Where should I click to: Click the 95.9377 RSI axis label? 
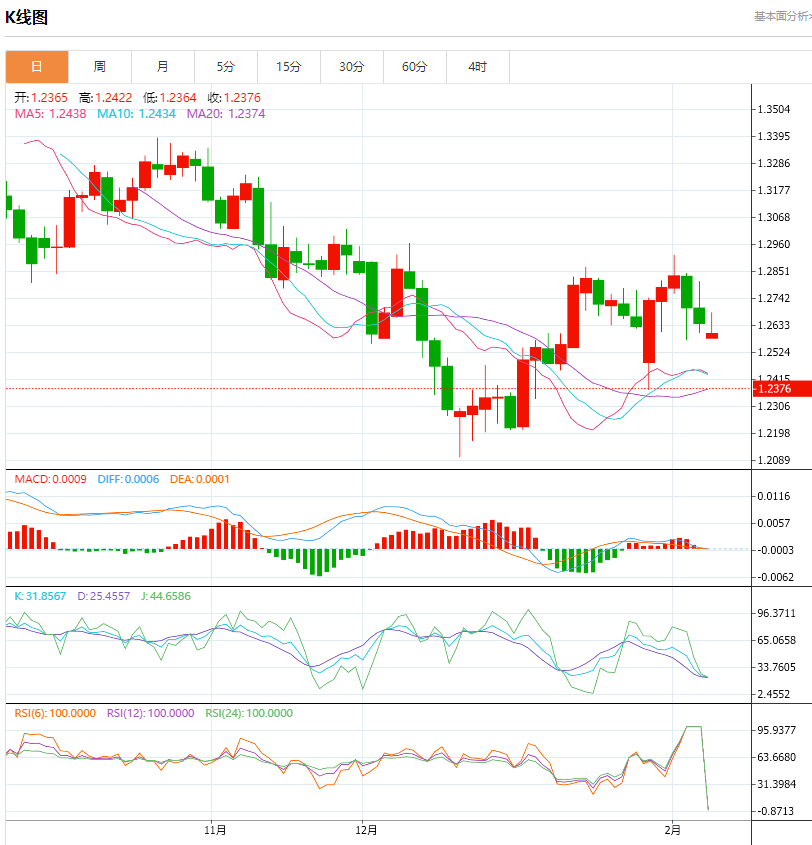tap(776, 730)
